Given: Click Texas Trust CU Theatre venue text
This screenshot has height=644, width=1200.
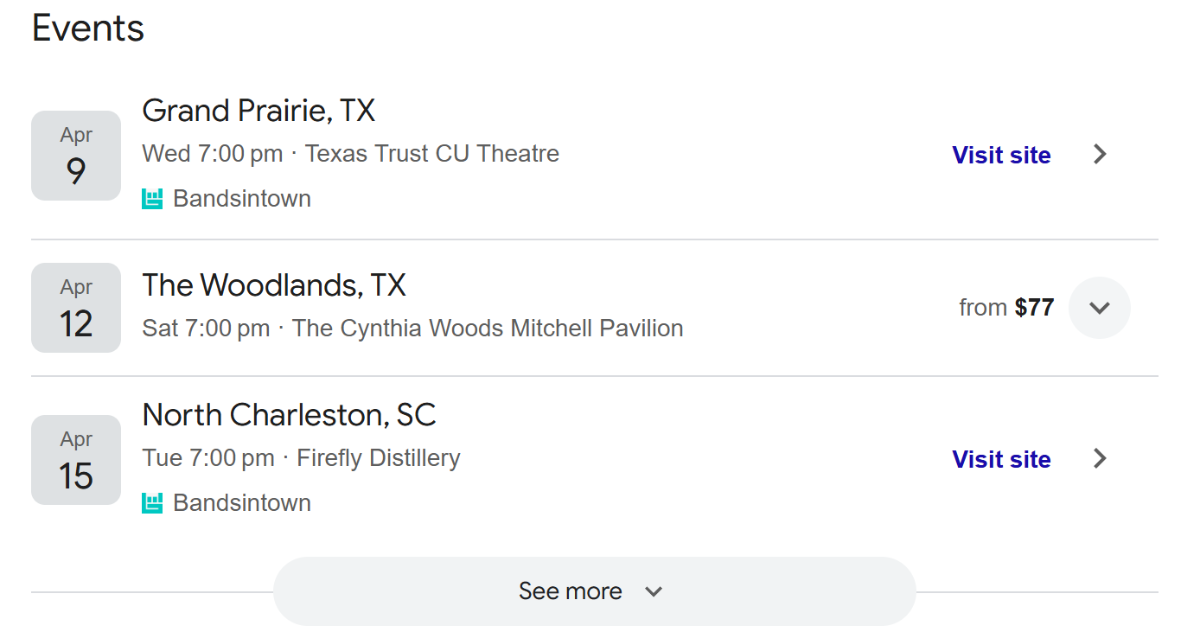Looking at the screenshot, I should click(x=432, y=154).
